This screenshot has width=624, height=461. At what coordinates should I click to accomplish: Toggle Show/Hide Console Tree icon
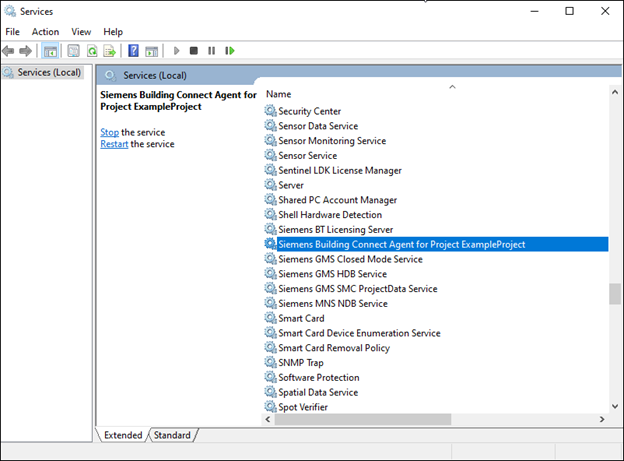point(50,50)
